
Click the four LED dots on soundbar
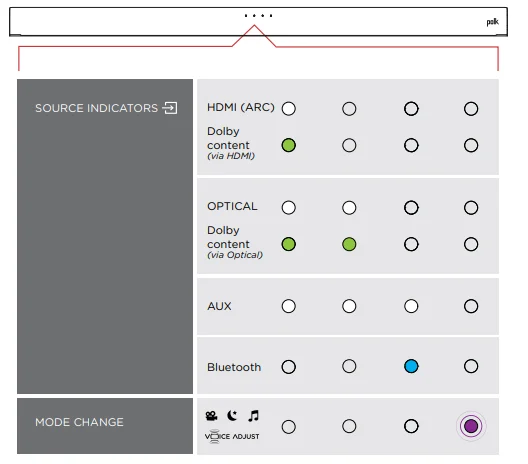click(258, 15)
